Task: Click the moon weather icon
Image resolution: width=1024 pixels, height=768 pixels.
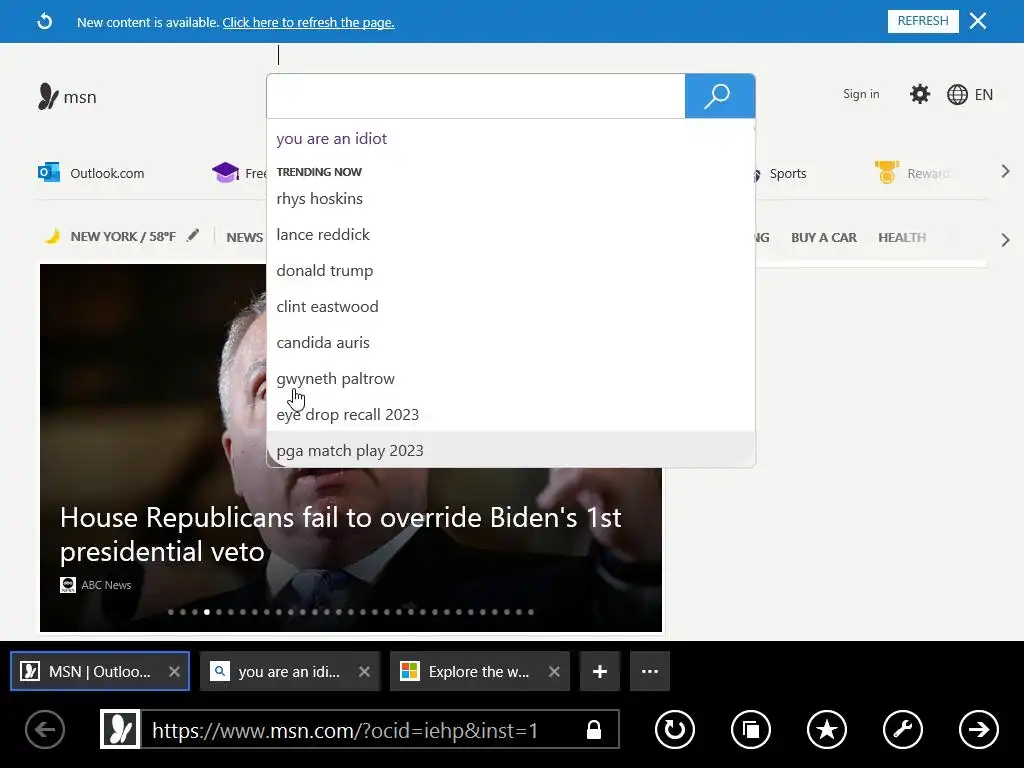Action: click(x=52, y=236)
